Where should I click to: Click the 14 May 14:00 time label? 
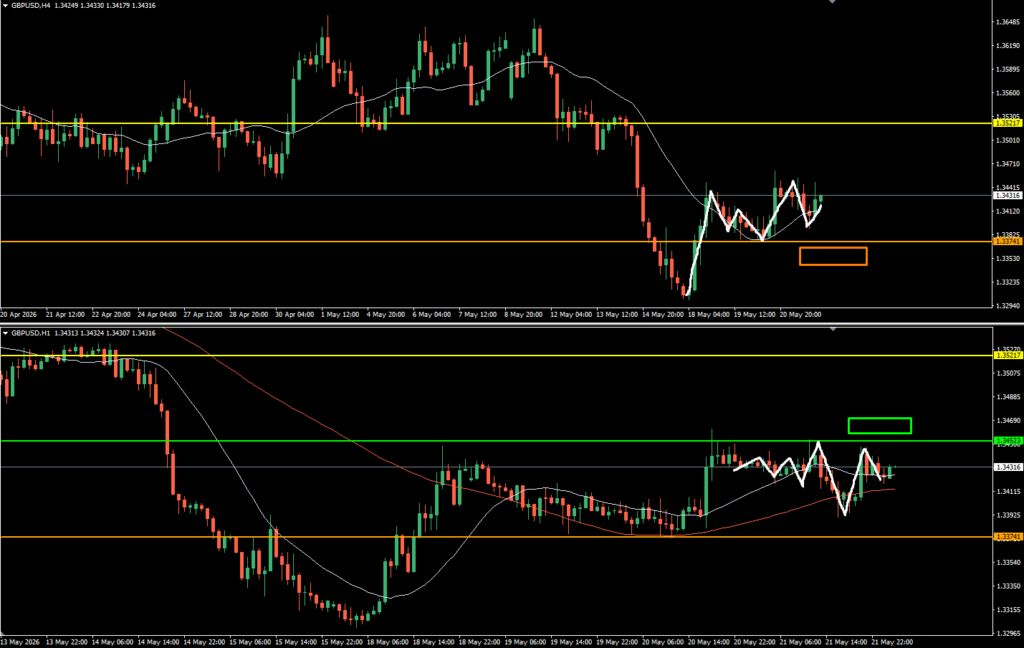[158, 642]
